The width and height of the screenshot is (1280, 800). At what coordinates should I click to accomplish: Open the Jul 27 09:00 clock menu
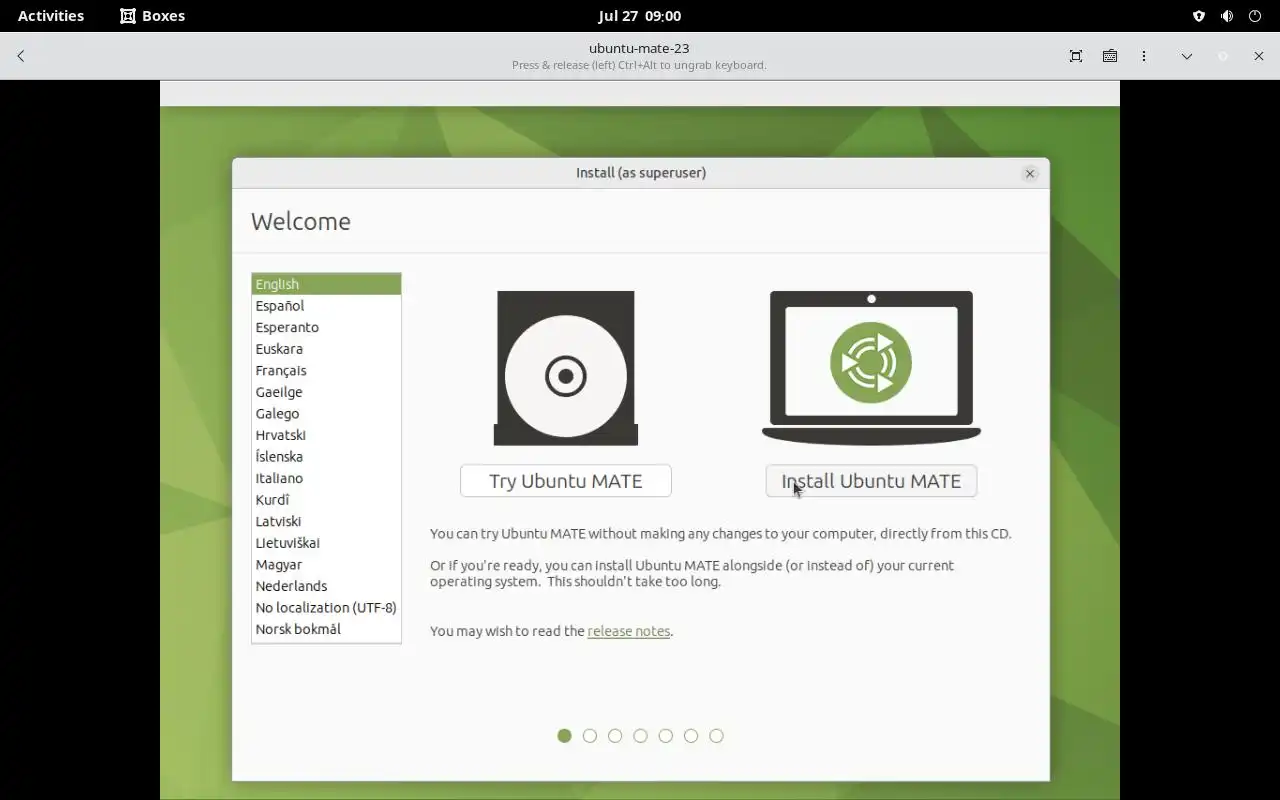[640, 16]
